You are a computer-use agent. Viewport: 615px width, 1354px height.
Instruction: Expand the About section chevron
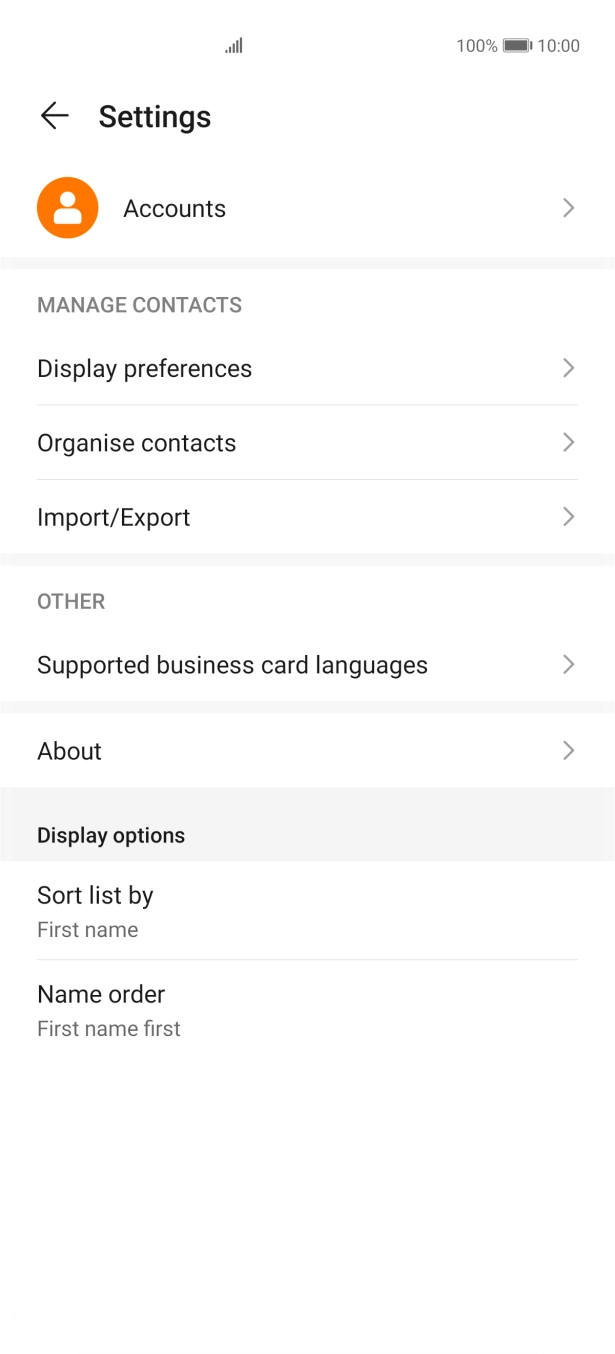pyautogui.click(x=568, y=751)
